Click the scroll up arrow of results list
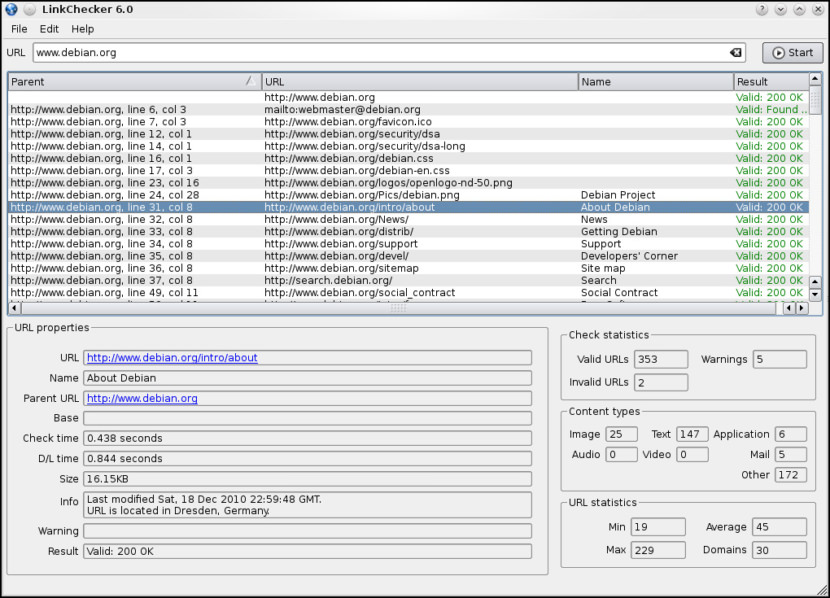The image size is (830, 598). tap(815, 79)
